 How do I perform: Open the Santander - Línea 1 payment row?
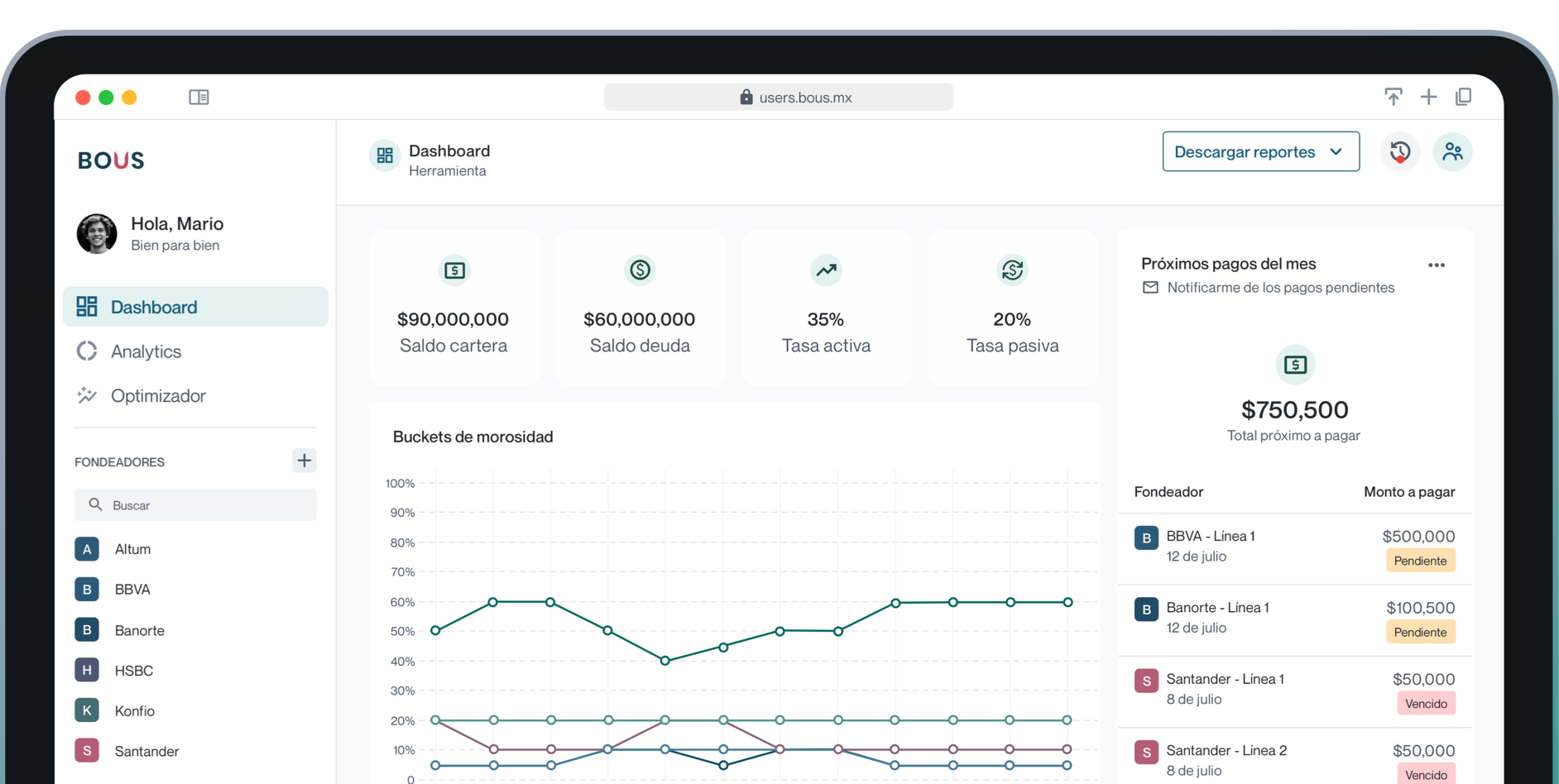1295,691
